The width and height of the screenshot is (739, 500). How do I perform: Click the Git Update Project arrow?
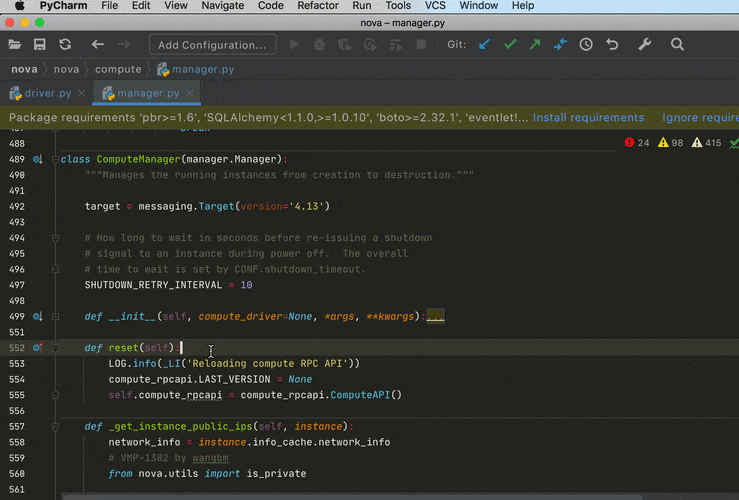point(485,45)
